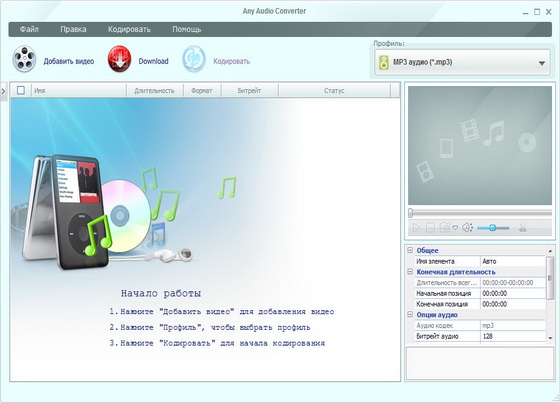Click the play button under the preview
Viewport: 560px width, 403px height.
pyautogui.click(x=416, y=227)
